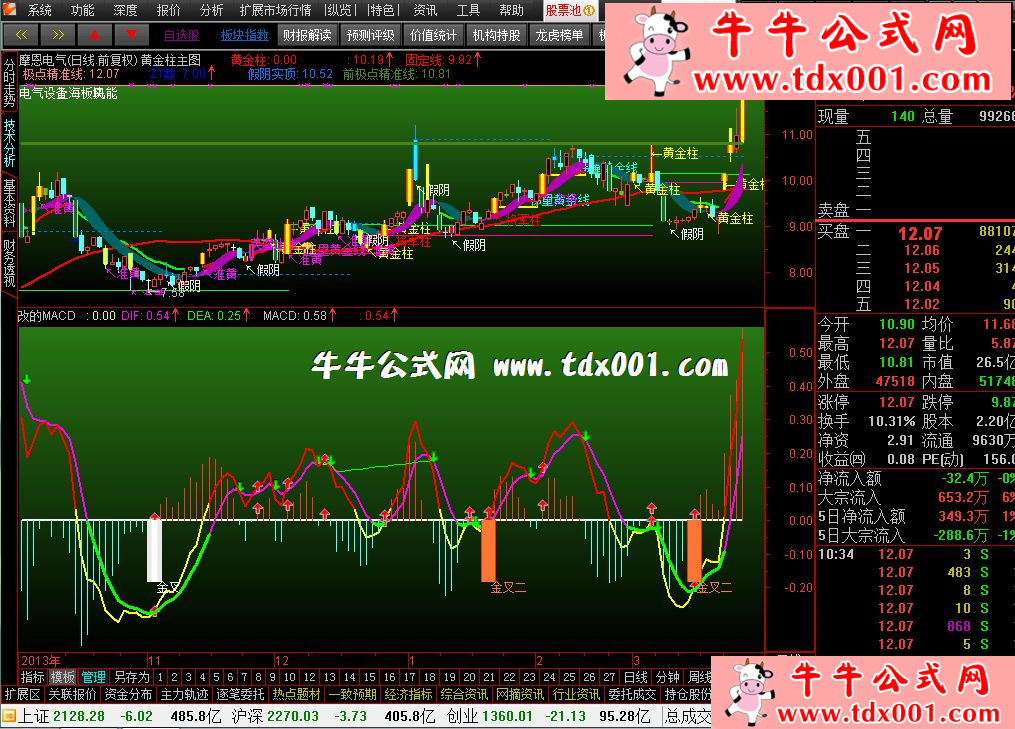The image size is (1015, 729).
Task: Select template number 21
Action: click(489, 677)
